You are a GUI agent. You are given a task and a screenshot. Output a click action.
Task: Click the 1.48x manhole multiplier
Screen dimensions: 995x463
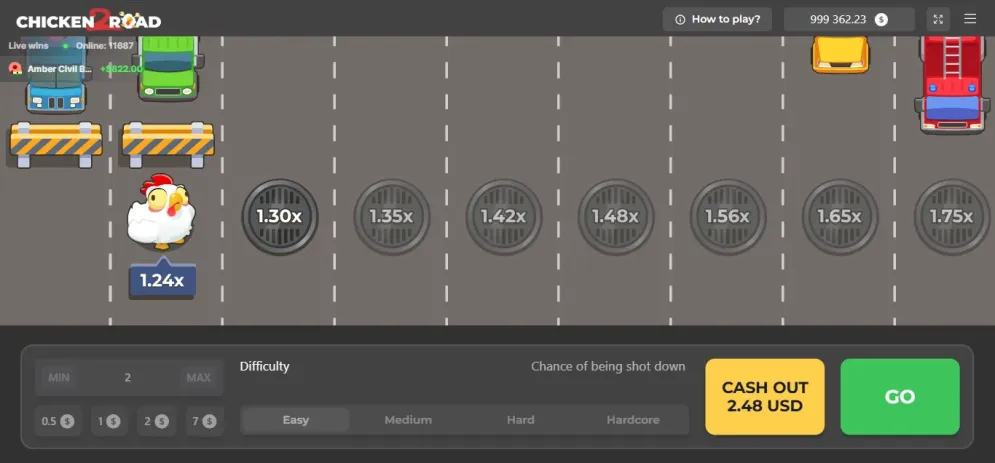[x=616, y=217]
